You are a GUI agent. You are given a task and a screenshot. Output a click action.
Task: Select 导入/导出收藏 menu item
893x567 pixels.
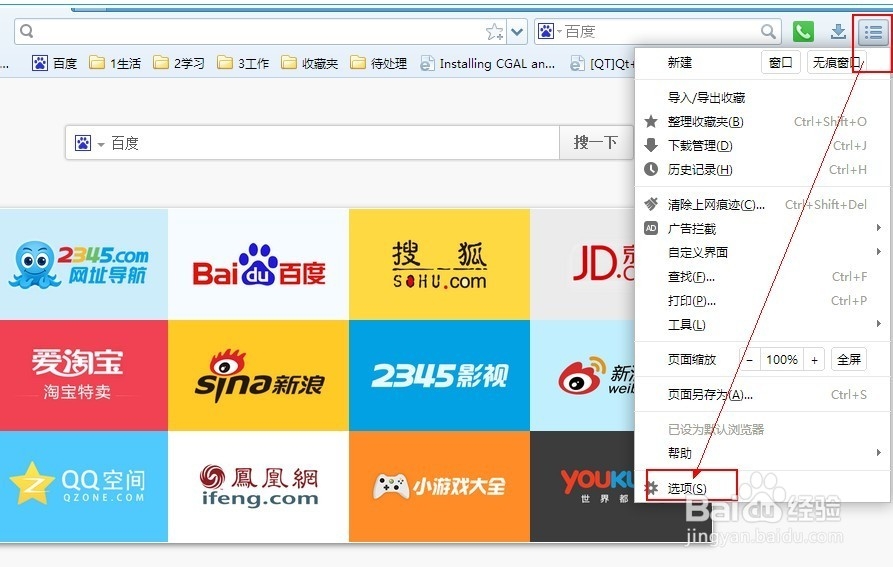pos(762,98)
